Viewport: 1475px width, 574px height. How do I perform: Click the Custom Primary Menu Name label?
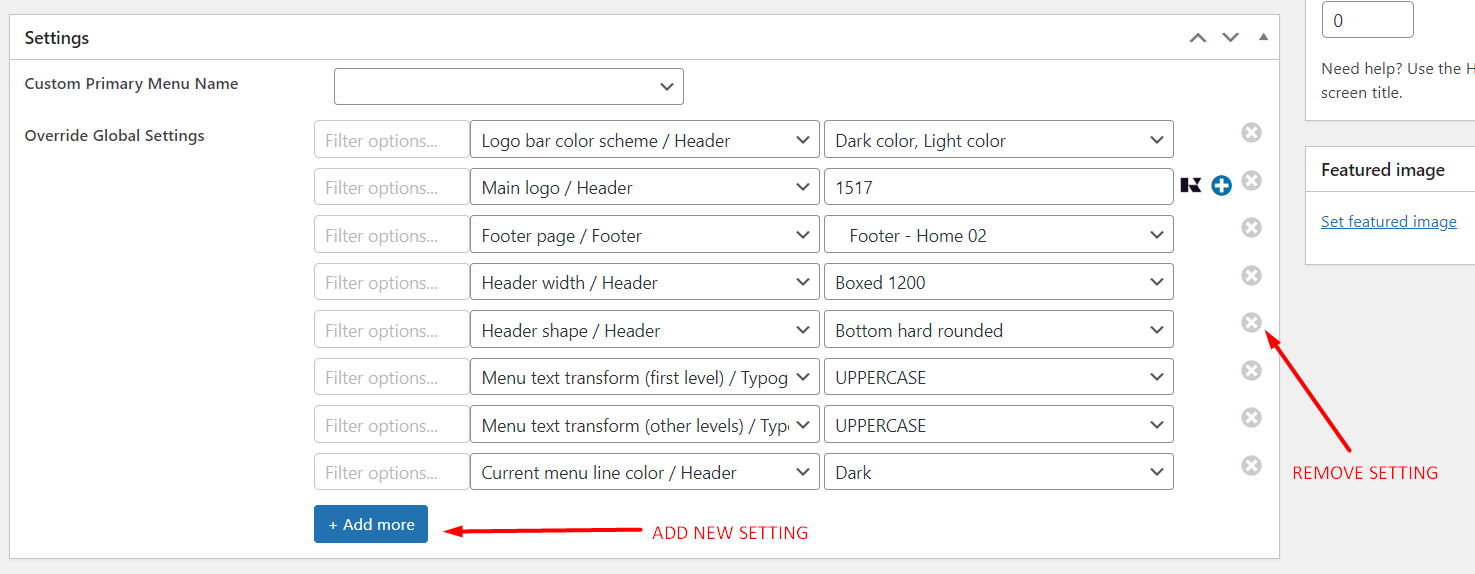[131, 84]
